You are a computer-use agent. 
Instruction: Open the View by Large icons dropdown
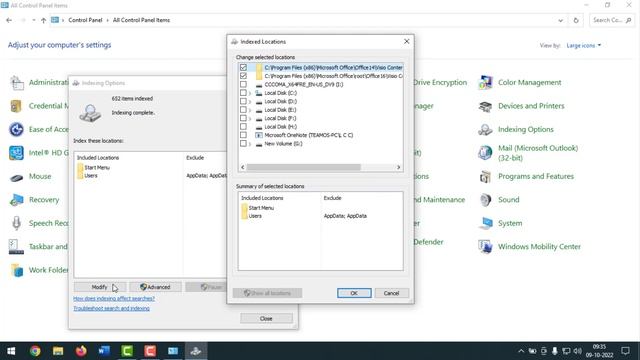pyautogui.click(x=584, y=45)
